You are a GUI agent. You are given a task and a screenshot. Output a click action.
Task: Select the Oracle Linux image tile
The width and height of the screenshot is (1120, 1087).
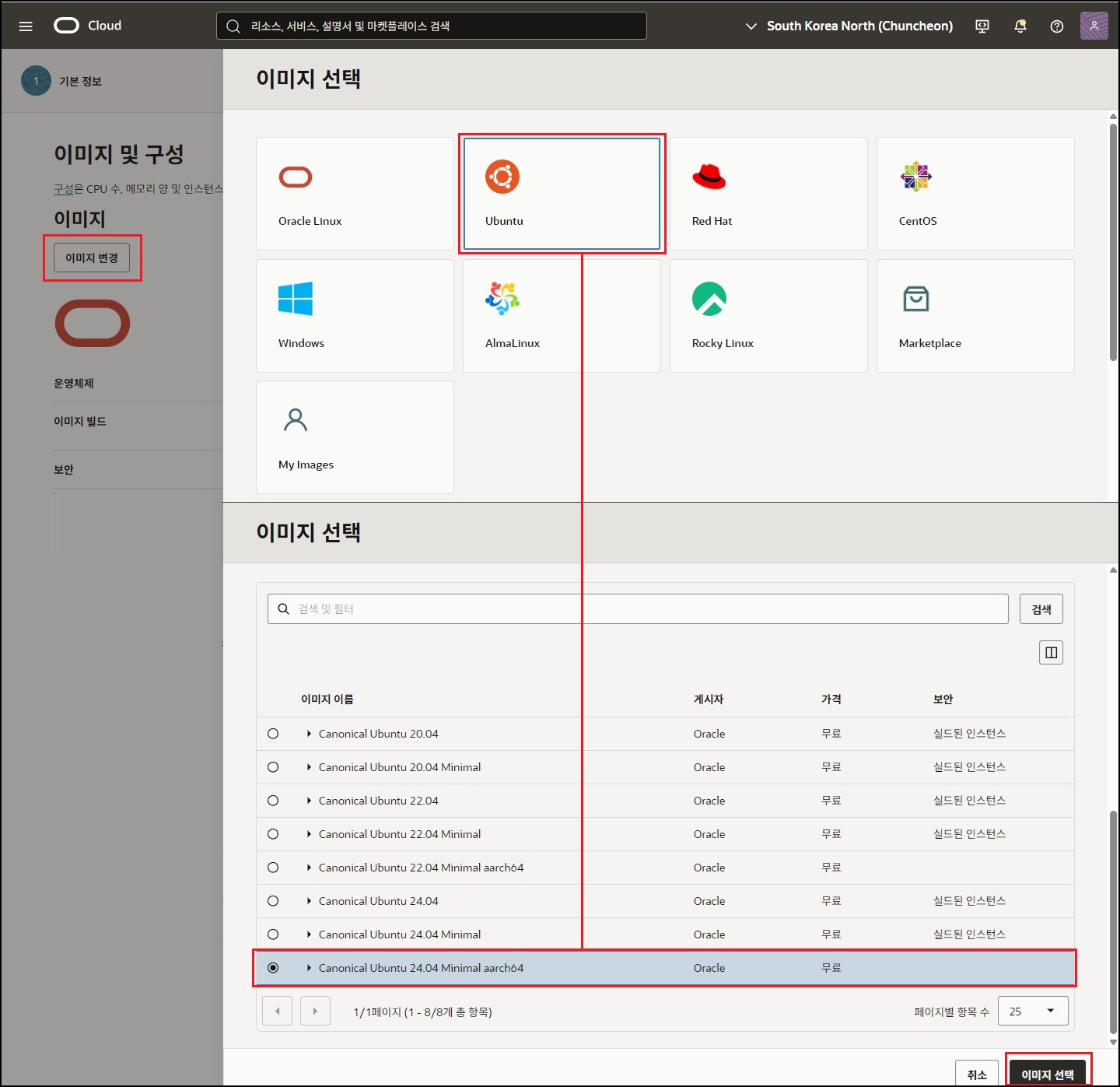[x=355, y=194]
